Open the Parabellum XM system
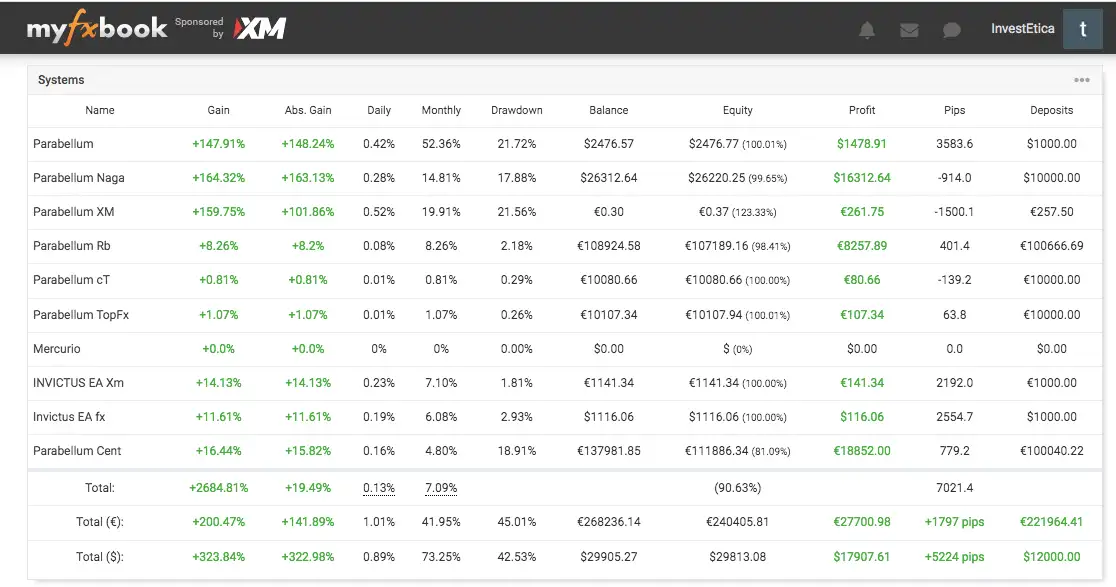 [x=74, y=212]
